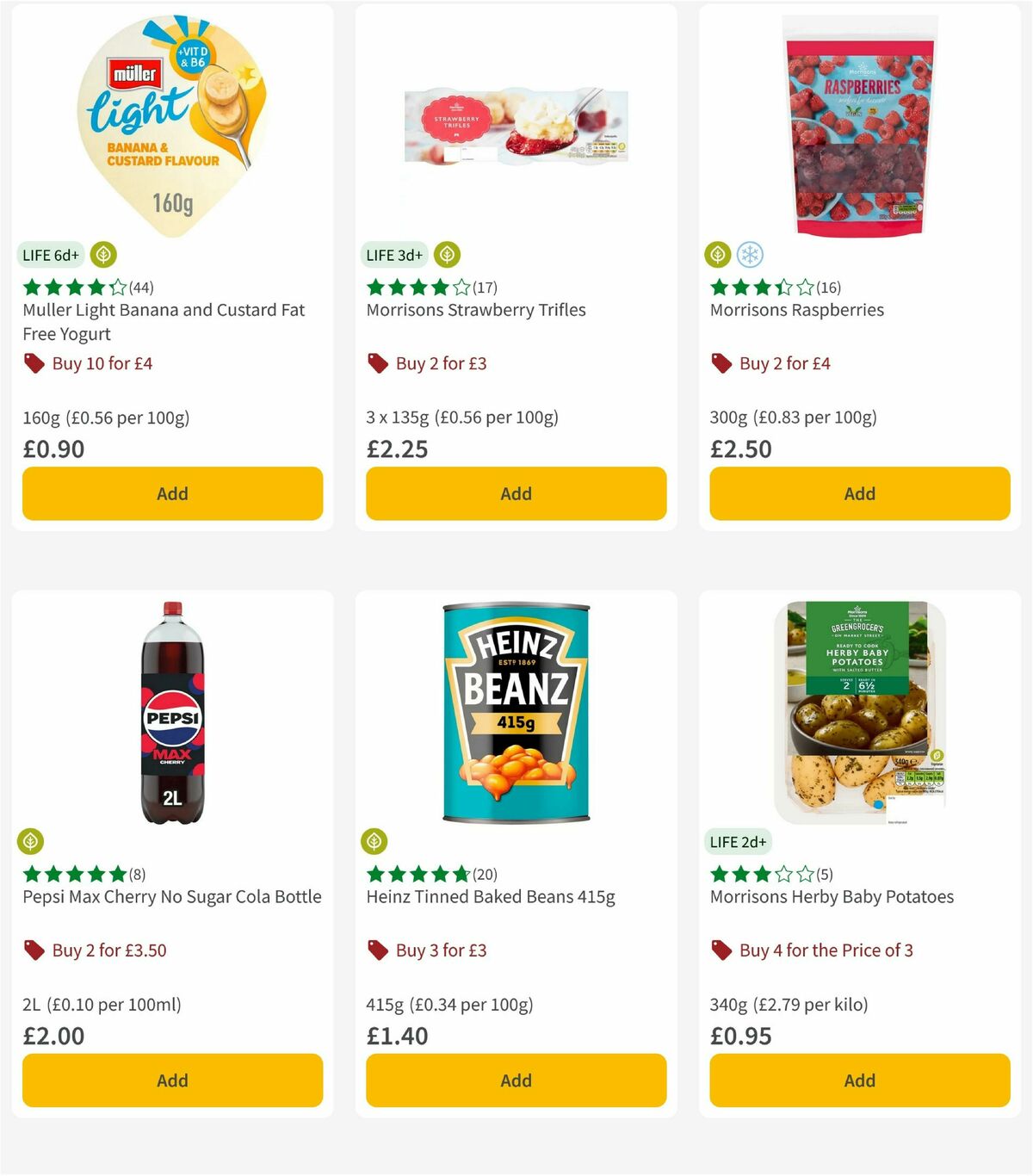Select the LIFE 2d+ badge on Herby Baby Potatoes
This screenshot has width=1033, height=1176.
coord(739,841)
